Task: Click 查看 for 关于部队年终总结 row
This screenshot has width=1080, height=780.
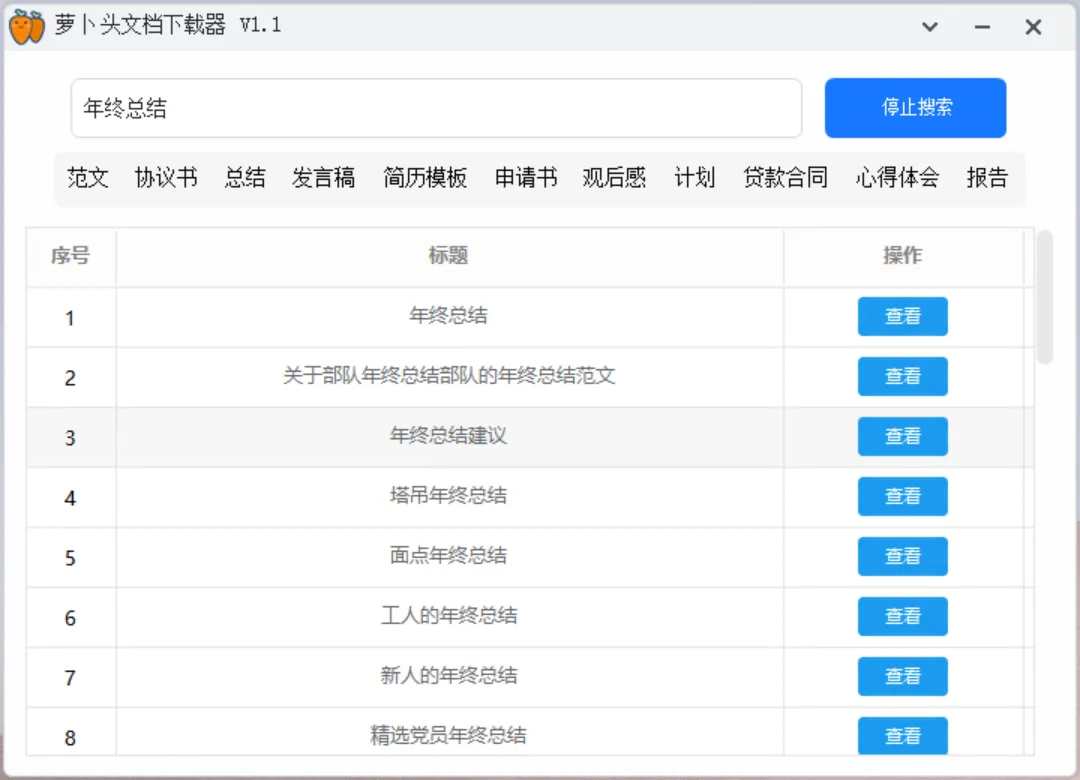Action: pos(902,376)
